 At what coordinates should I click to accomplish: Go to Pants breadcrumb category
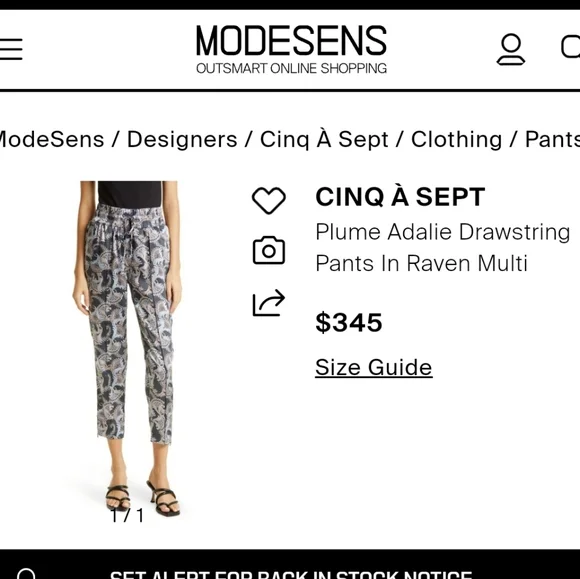click(552, 139)
